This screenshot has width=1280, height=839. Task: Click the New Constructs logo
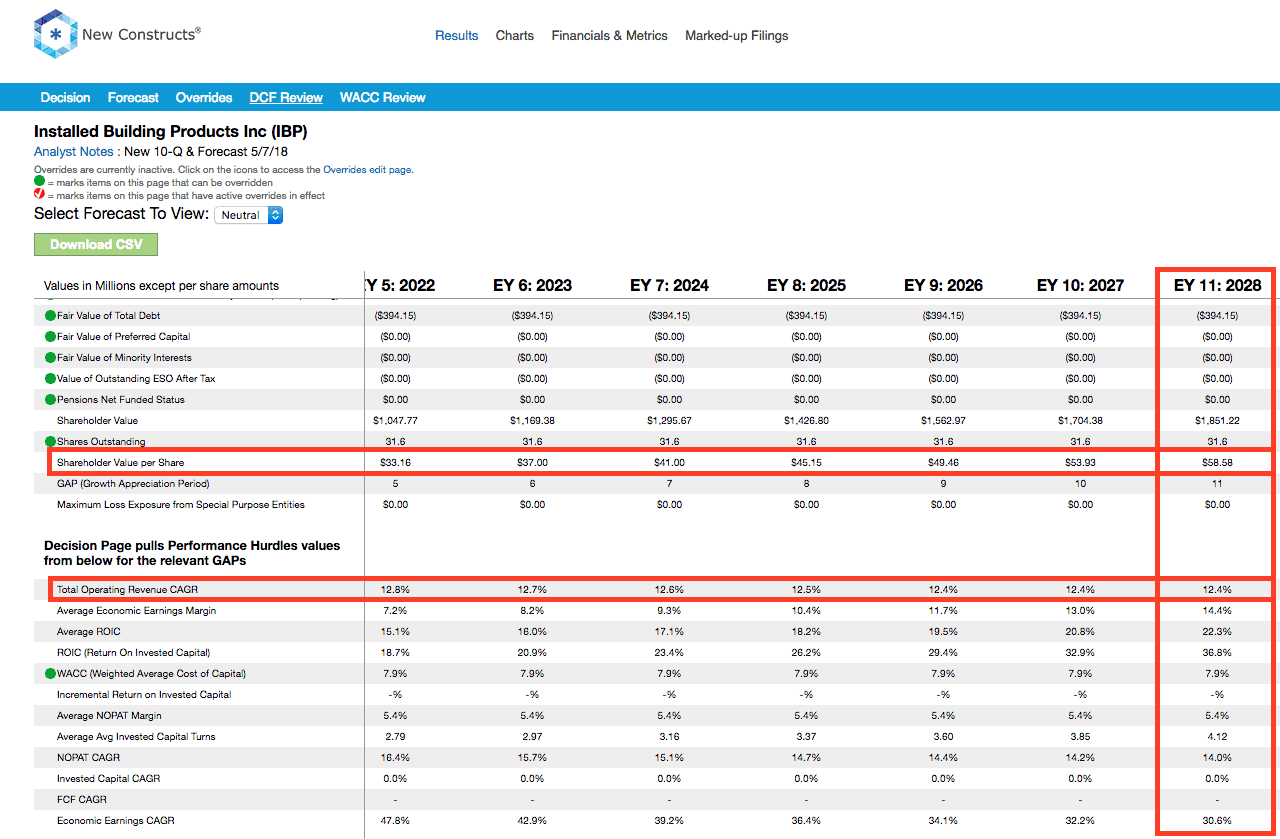coord(117,34)
